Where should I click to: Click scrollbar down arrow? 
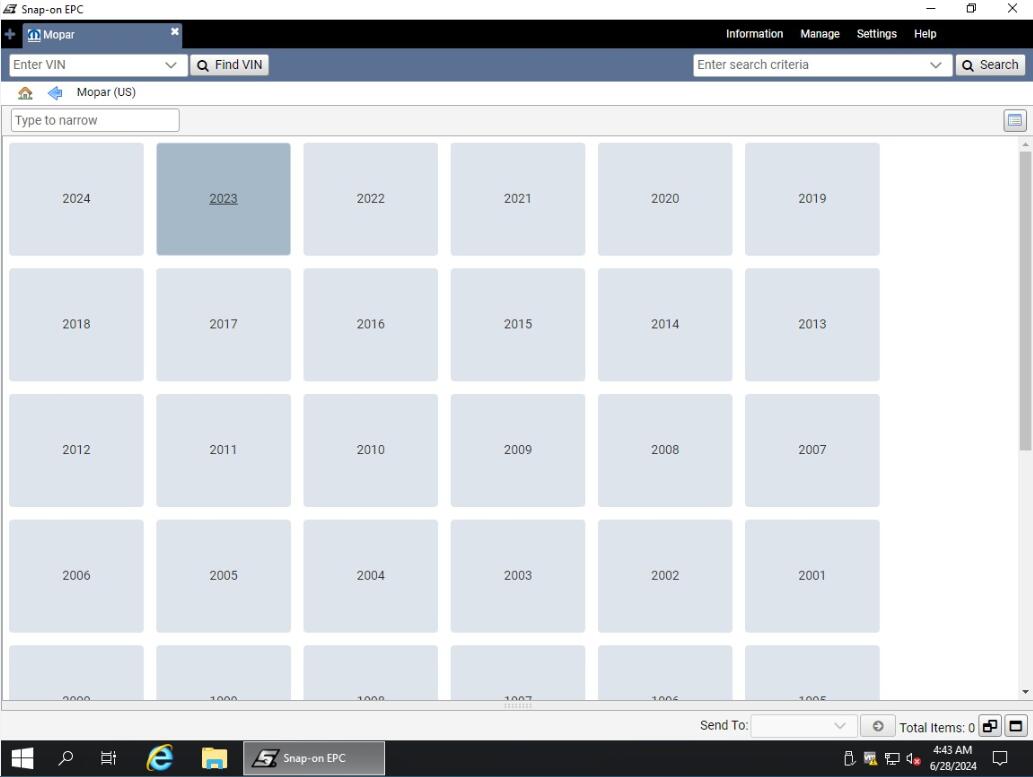pos(1025,692)
